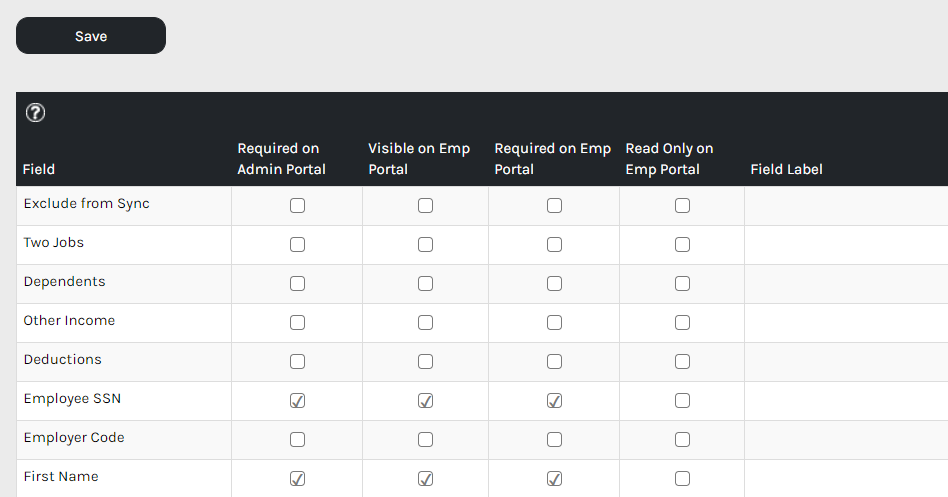948x497 pixels.
Task: Disable Required on Emp Portal for Employee SSN
Action: coord(554,401)
